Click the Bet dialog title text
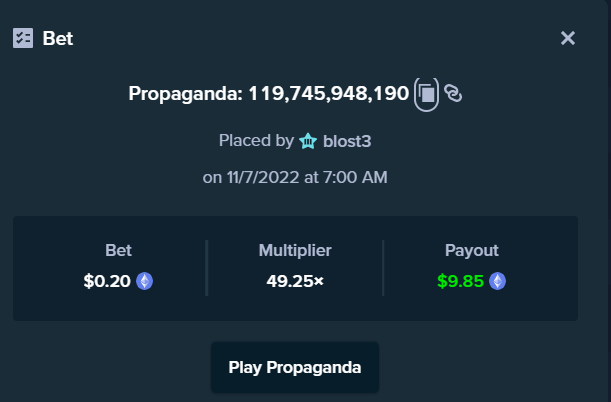This screenshot has height=402, width=611. [x=58, y=38]
